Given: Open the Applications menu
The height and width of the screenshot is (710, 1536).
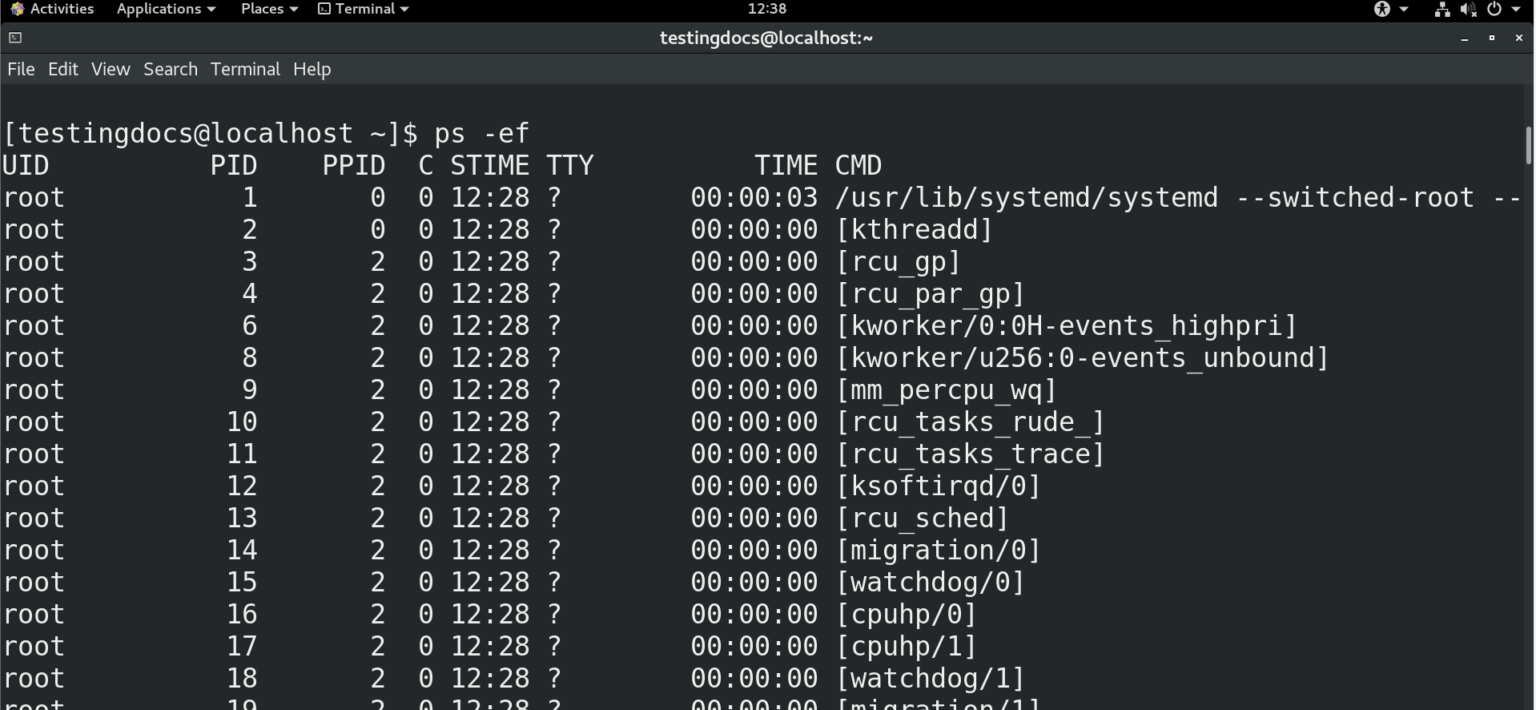Looking at the screenshot, I should (160, 9).
